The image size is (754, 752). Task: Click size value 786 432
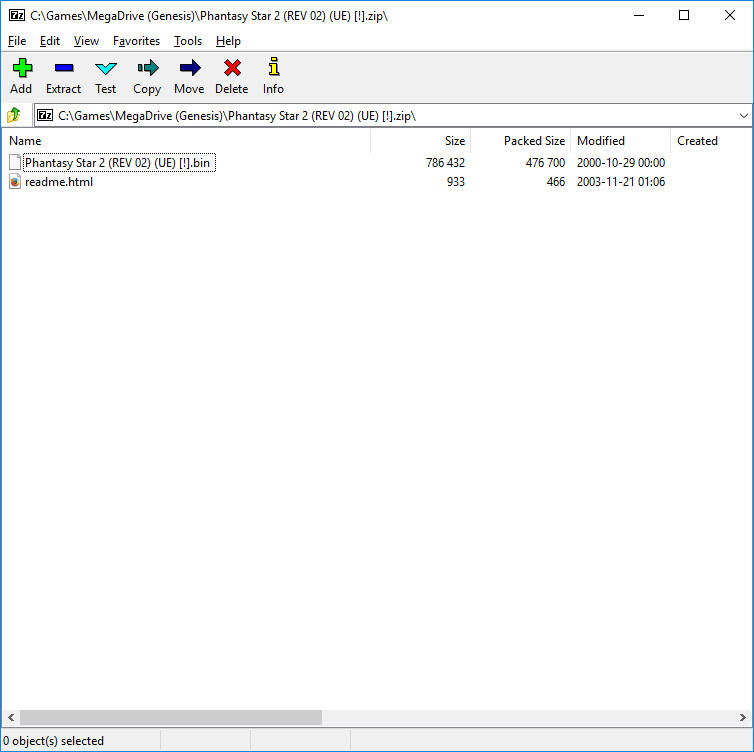445,163
